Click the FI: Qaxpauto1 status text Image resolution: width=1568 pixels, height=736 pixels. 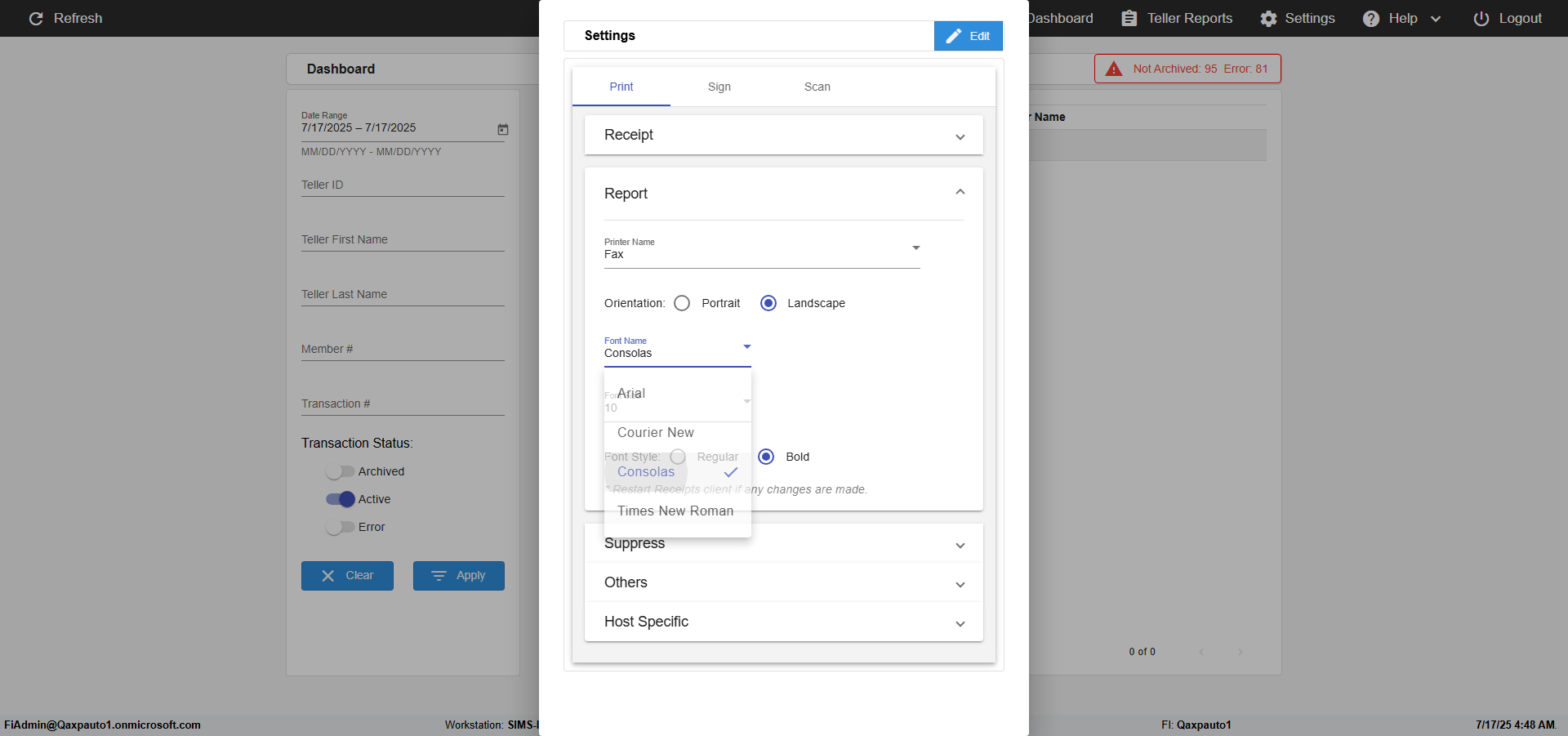tap(1196, 725)
